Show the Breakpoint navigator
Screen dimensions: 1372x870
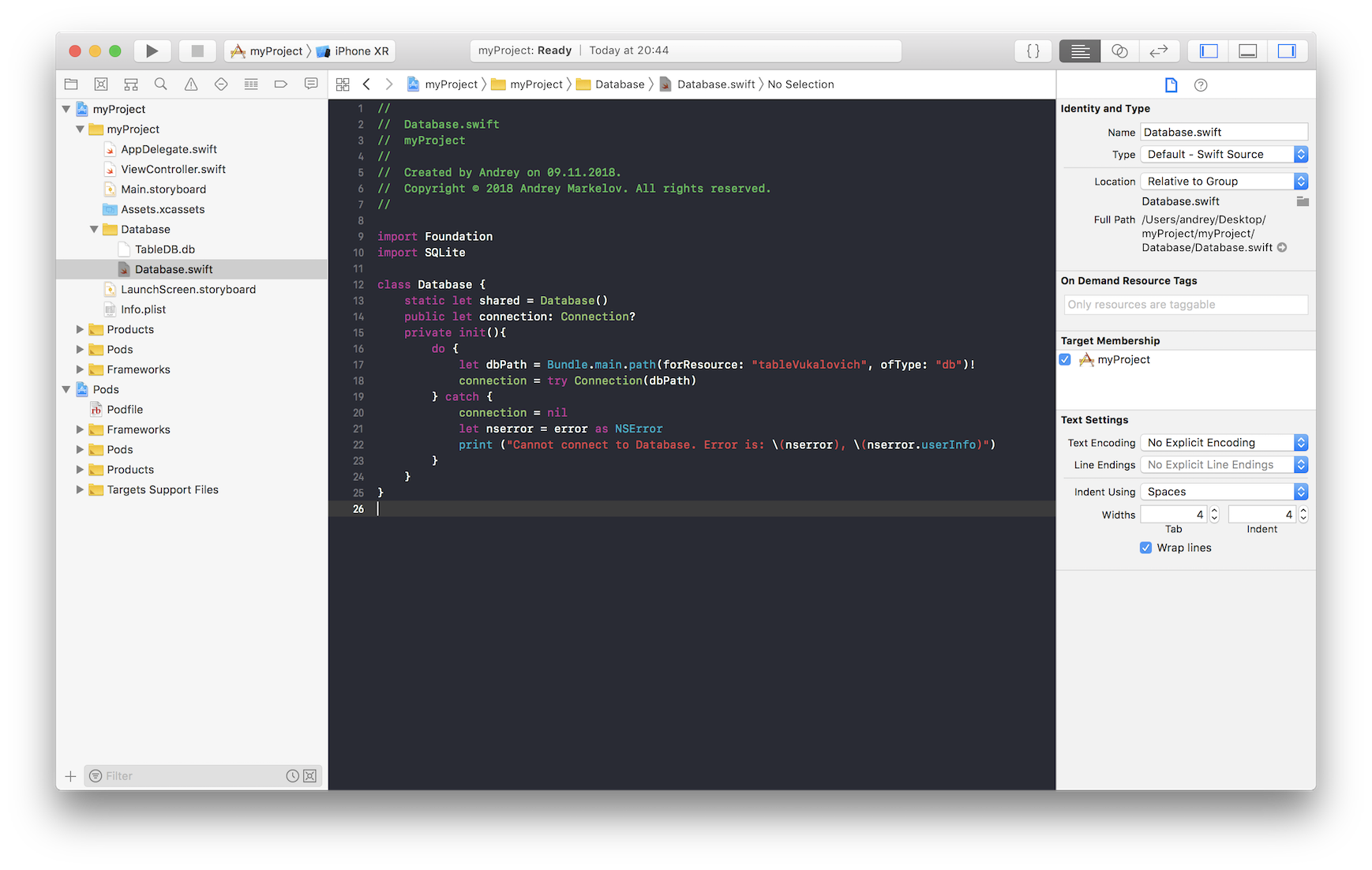click(x=281, y=84)
